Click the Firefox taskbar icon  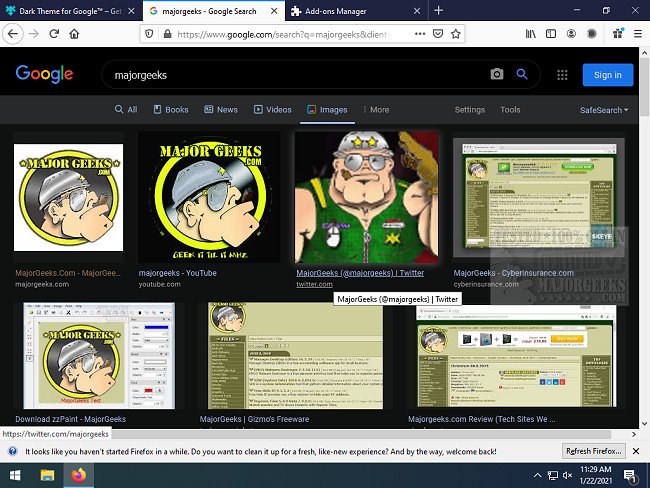coord(78,475)
